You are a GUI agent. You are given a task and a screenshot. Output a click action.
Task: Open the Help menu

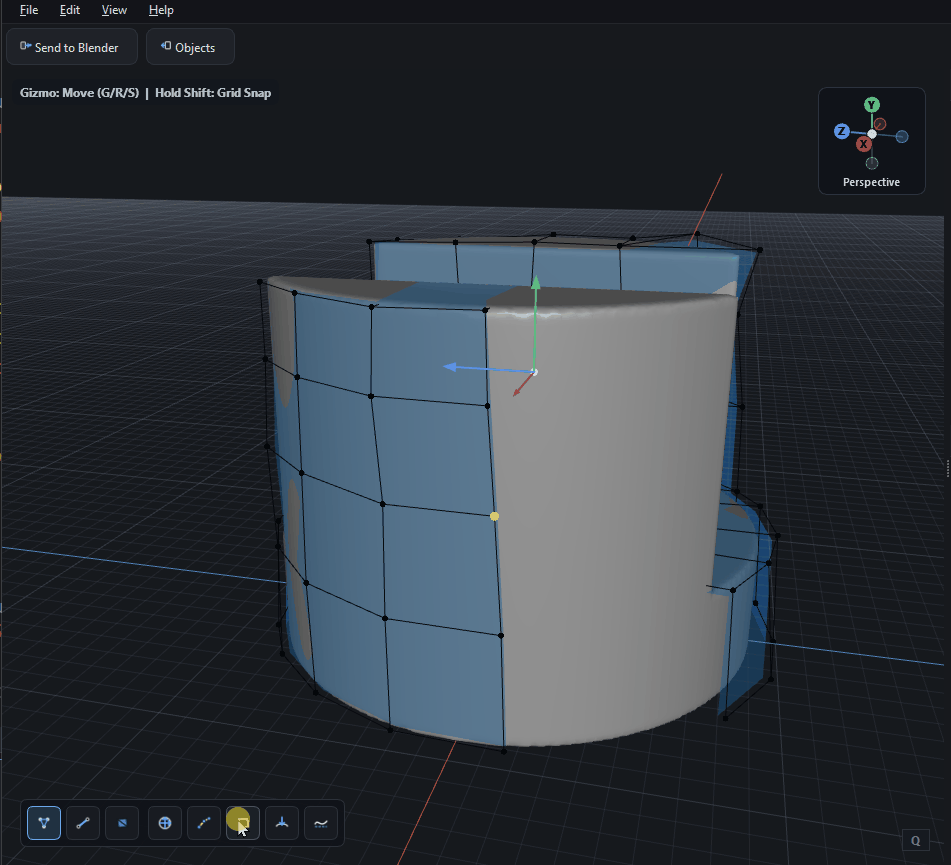[161, 10]
